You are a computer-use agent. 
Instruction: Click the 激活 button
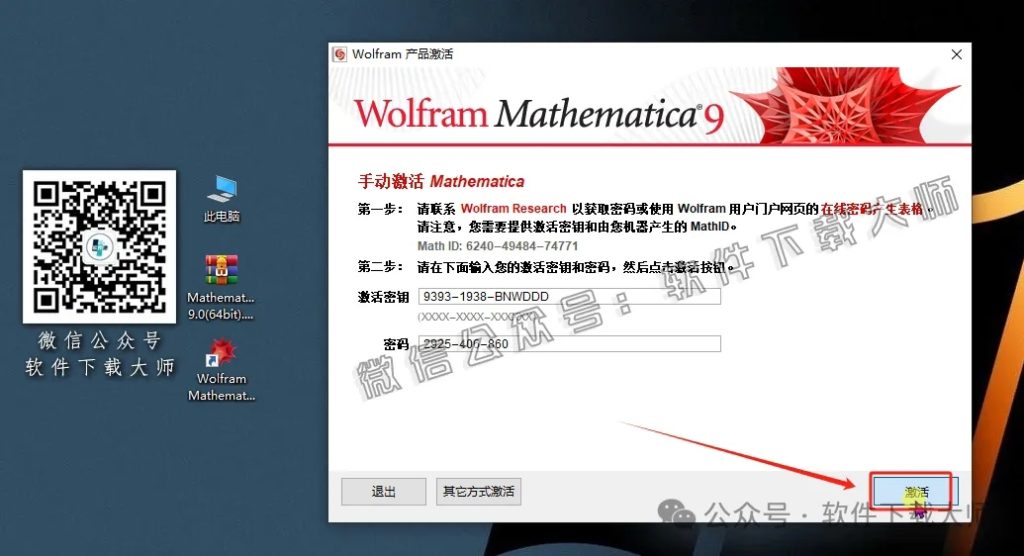coord(916,491)
